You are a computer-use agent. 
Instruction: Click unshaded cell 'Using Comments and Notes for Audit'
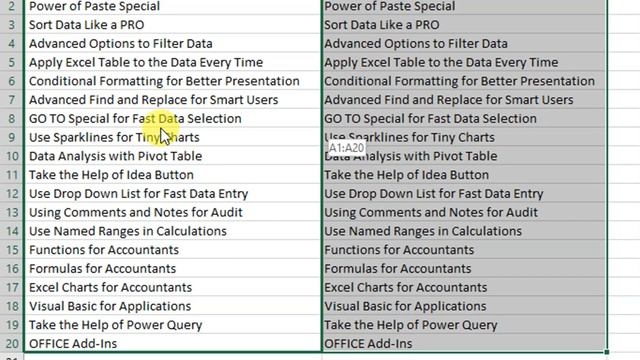point(173,213)
